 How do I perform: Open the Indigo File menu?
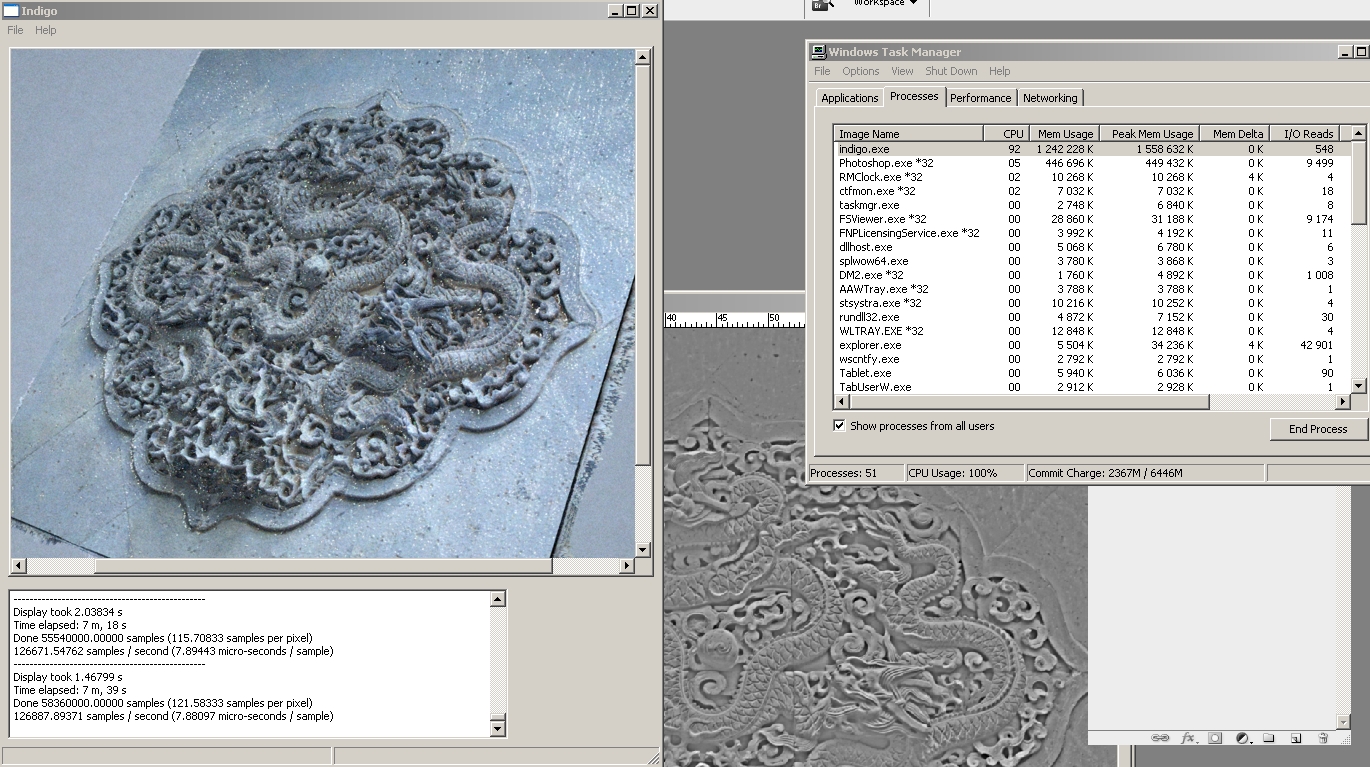[x=15, y=30]
